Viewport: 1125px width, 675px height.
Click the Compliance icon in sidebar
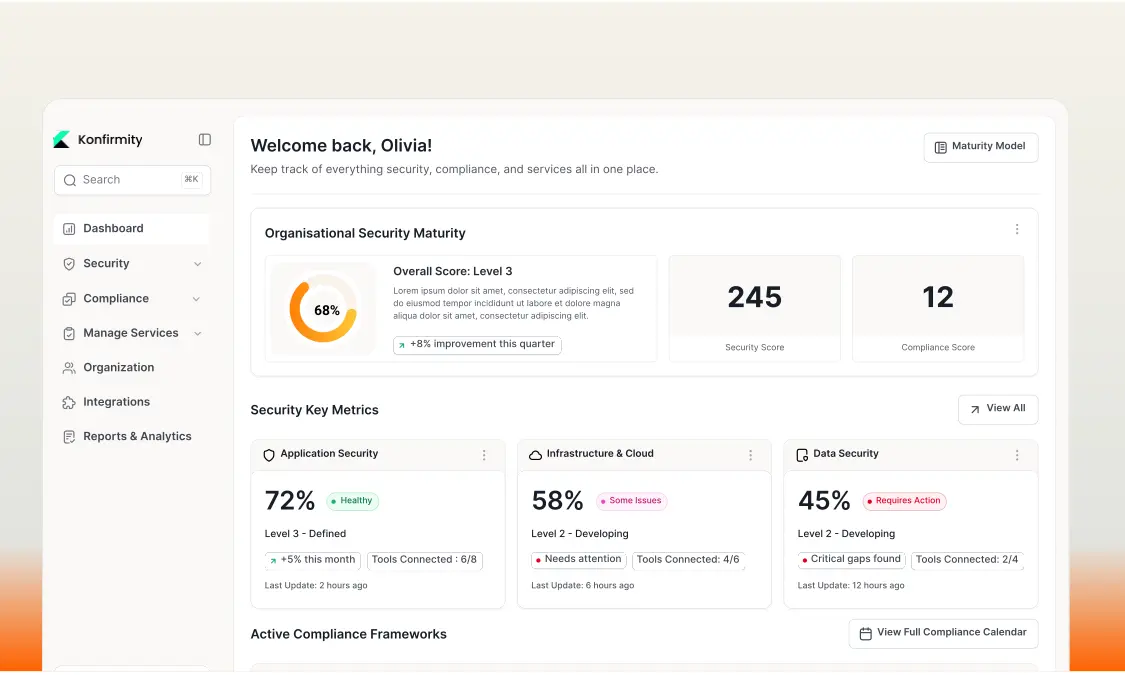tap(69, 299)
